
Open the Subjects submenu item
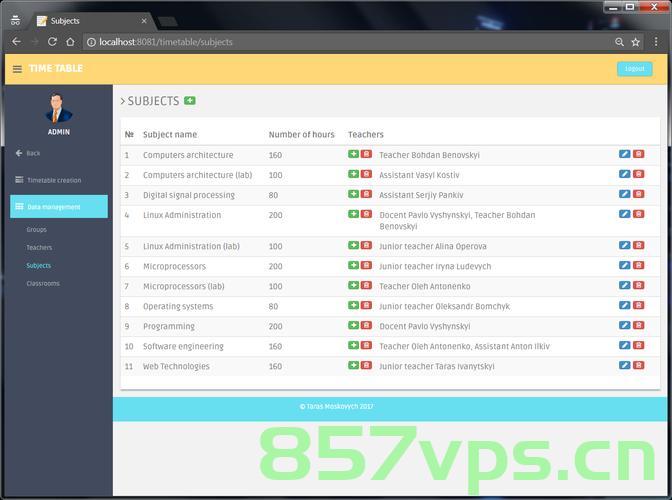click(x=39, y=266)
